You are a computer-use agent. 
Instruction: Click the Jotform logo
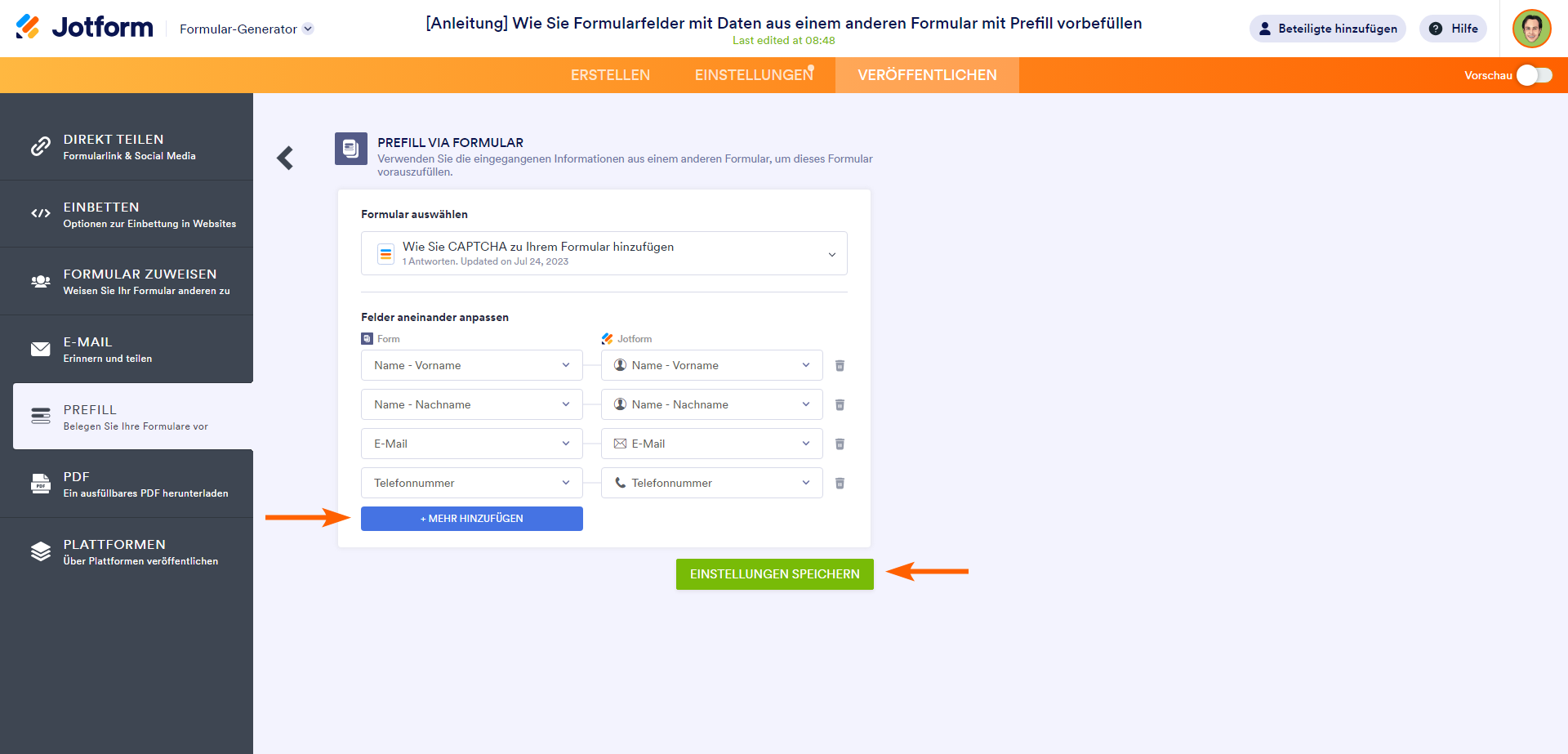pos(85,28)
